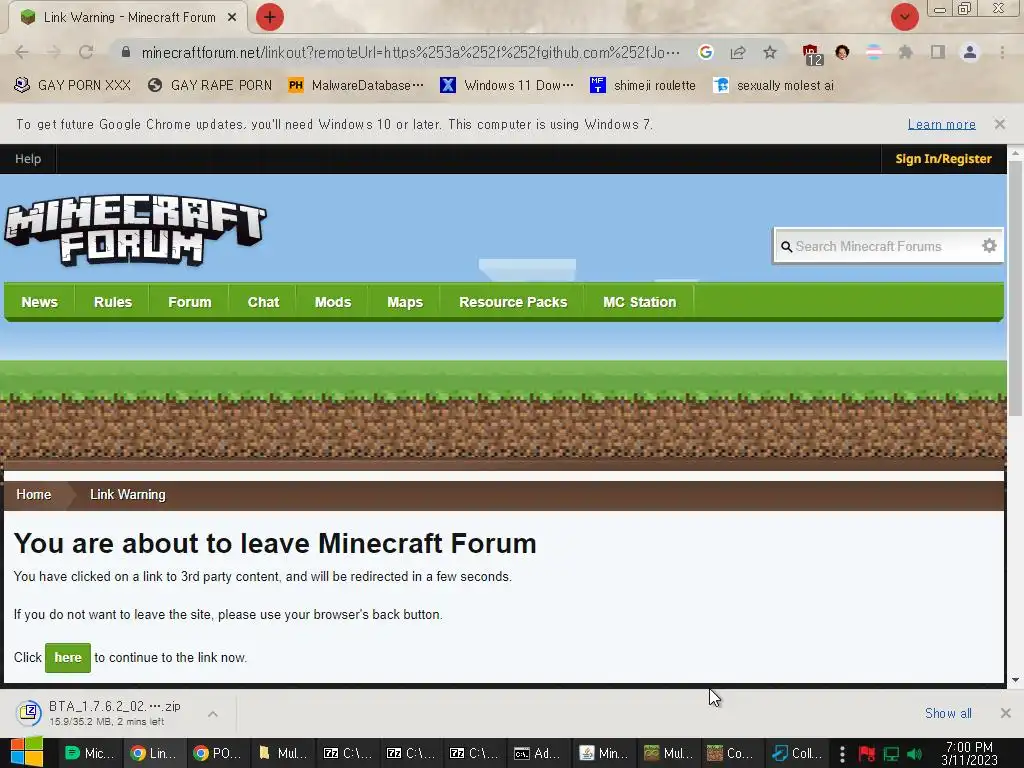This screenshot has height=768, width=1024.
Task: Share this page via share icon
Action: point(738,52)
